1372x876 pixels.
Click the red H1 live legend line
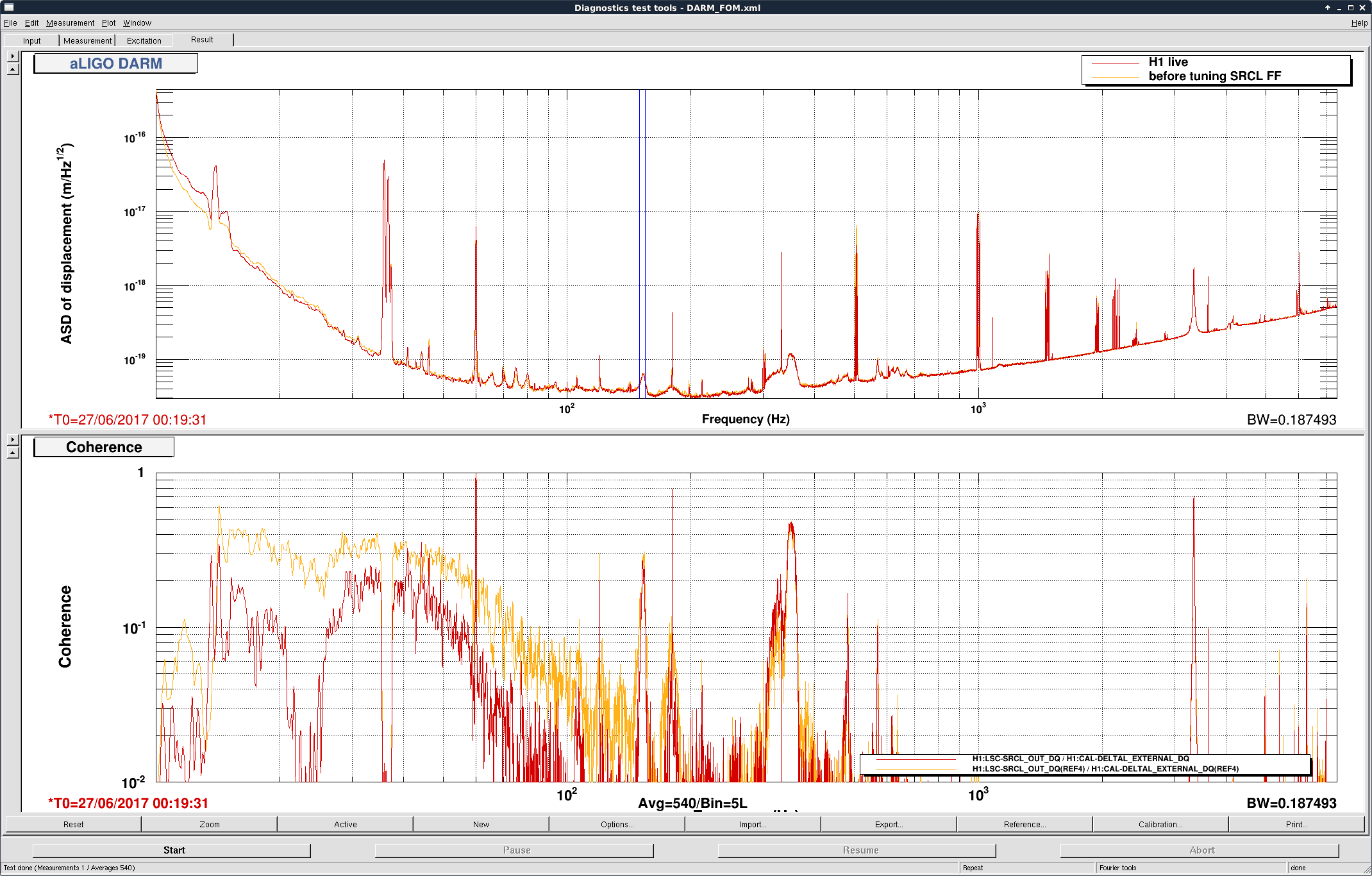[1116, 63]
